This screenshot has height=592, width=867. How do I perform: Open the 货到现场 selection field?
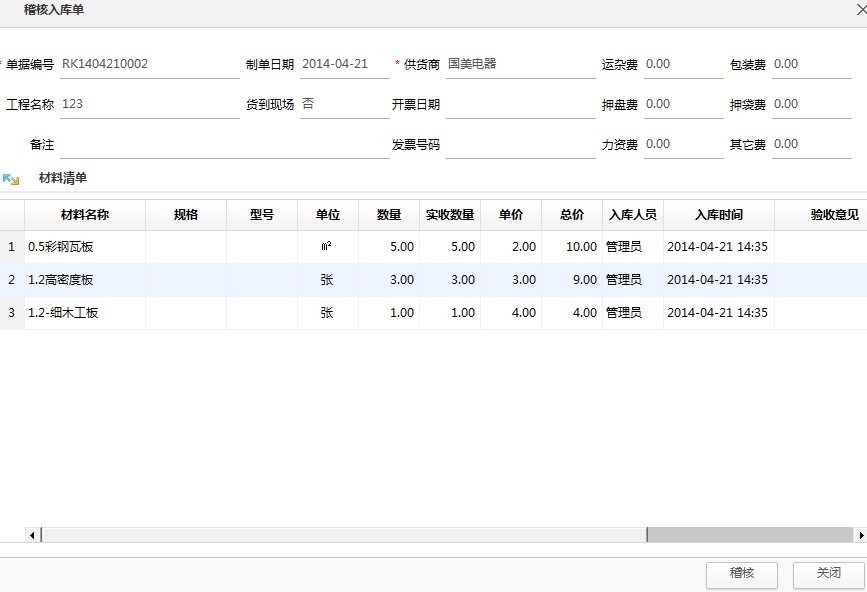point(344,104)
